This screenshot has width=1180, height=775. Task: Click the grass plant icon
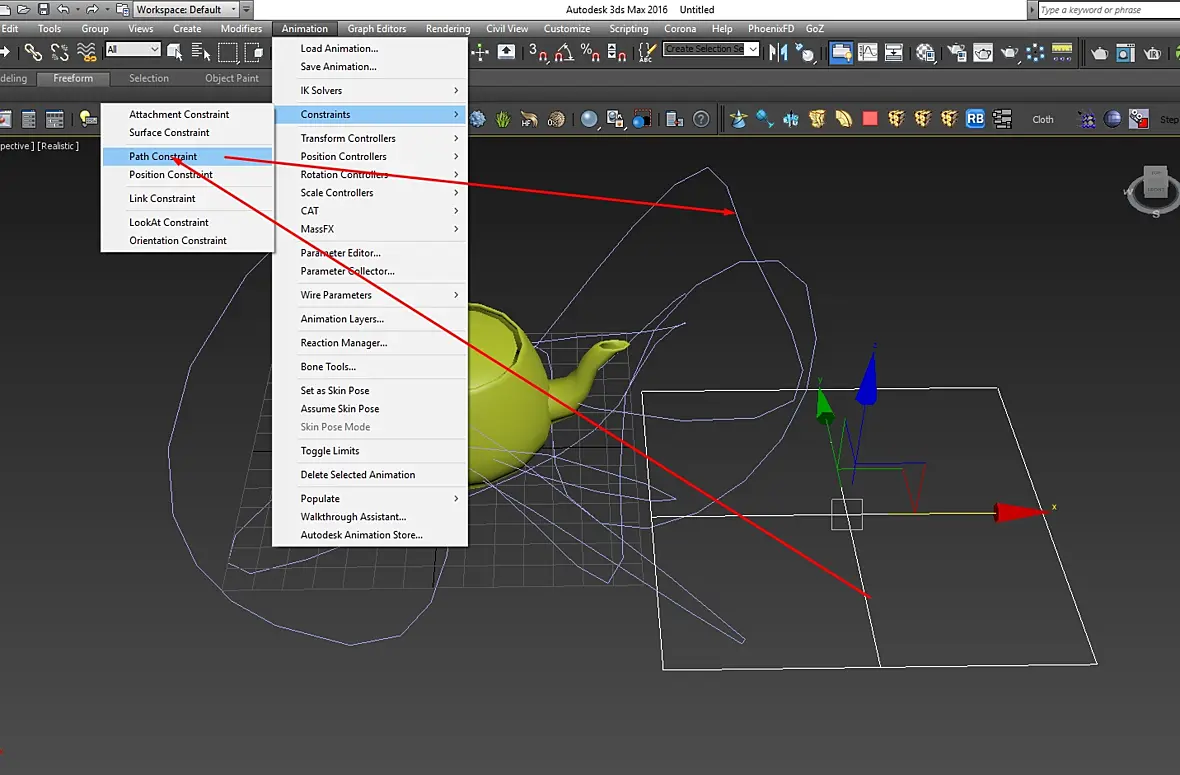pos(503,119)
